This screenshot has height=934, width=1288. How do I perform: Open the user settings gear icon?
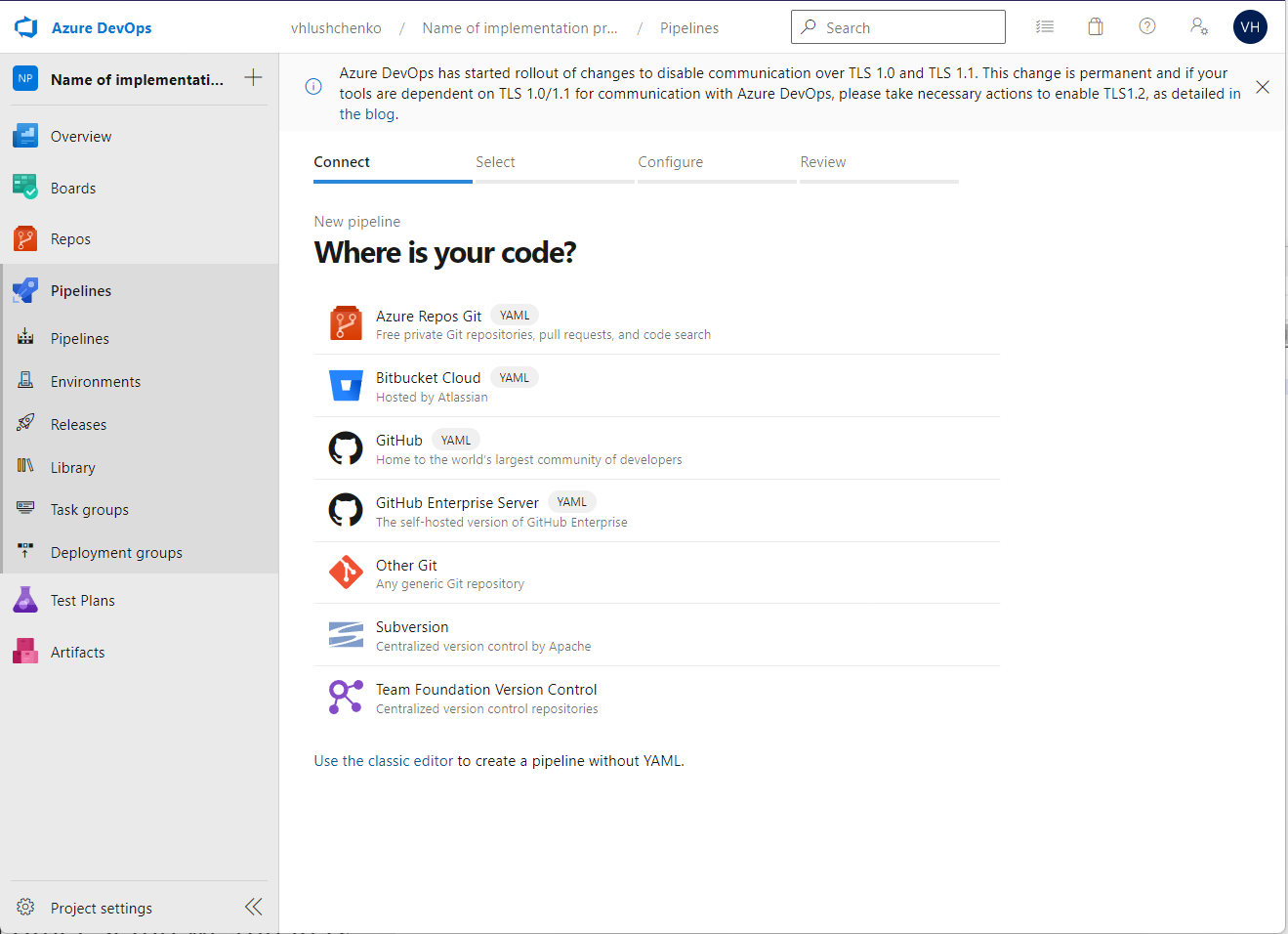click(1198, 26)
